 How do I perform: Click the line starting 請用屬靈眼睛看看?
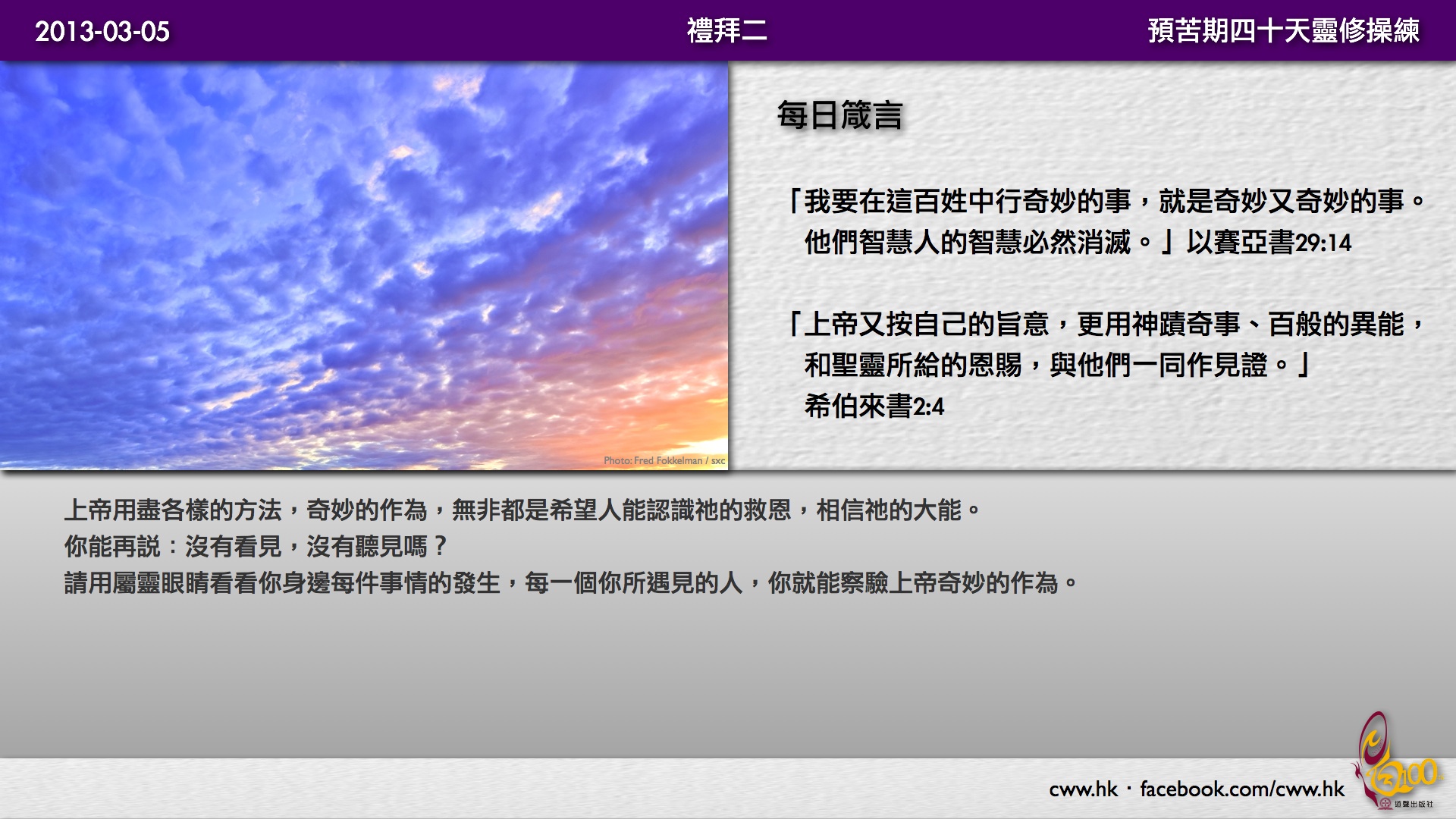tap(570, 583)
